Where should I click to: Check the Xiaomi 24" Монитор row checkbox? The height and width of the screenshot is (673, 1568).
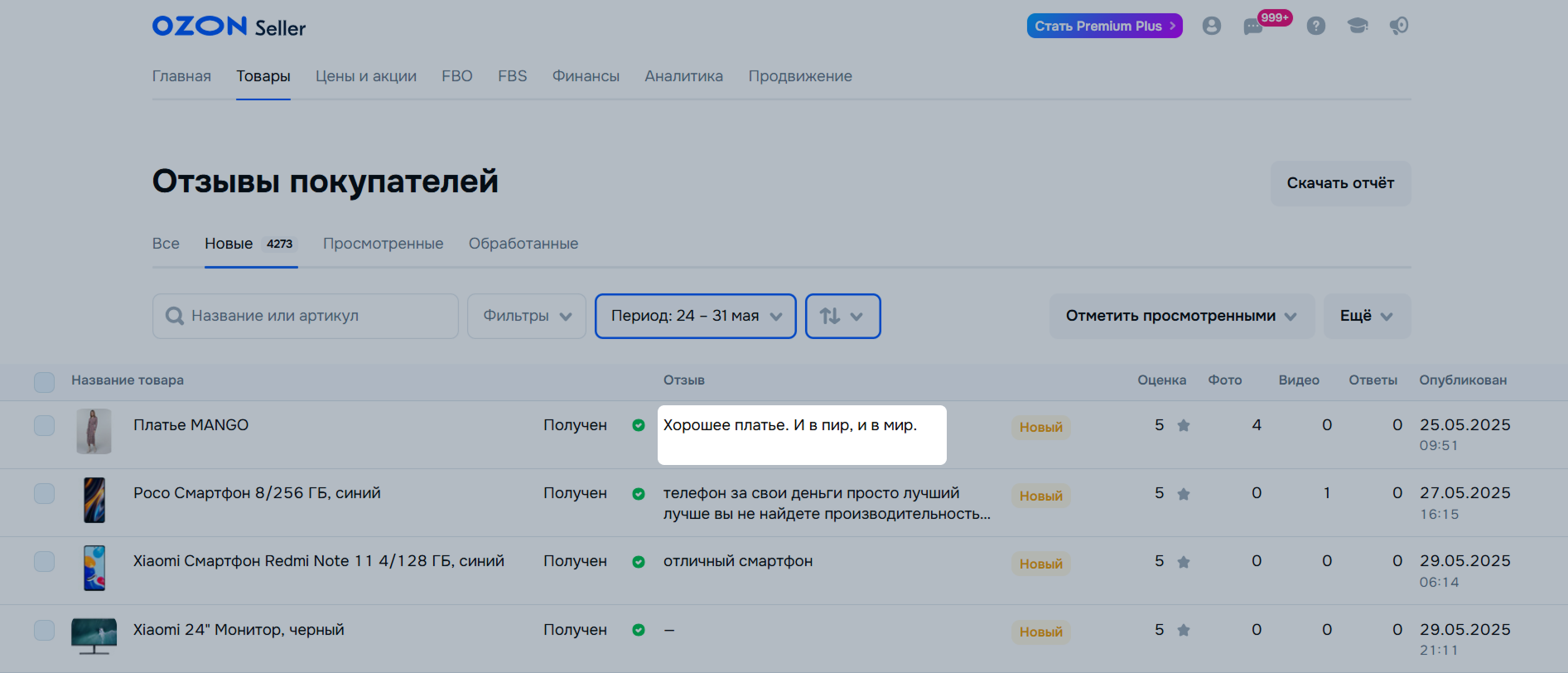coord(44,630)
